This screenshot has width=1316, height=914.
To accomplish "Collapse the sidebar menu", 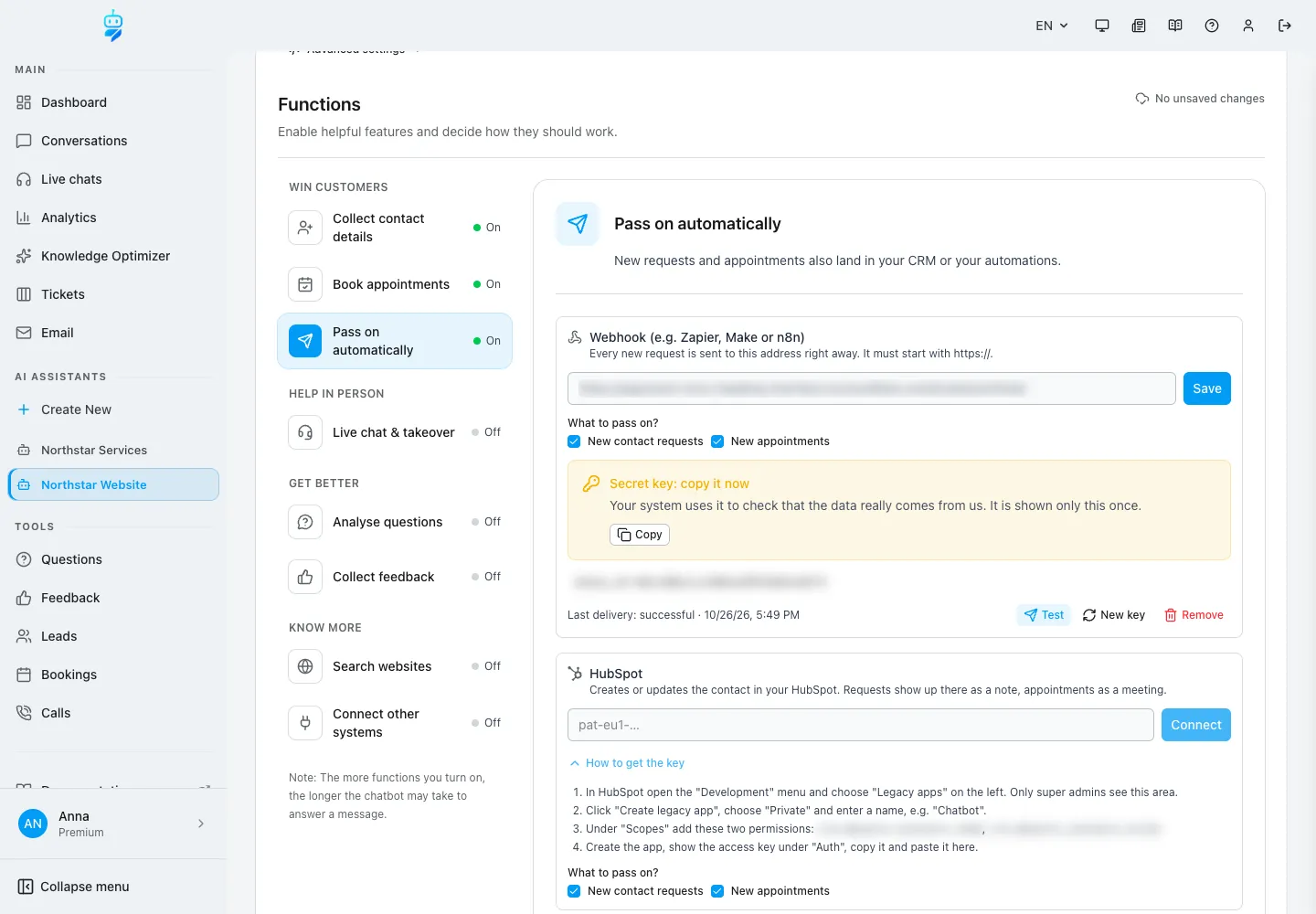I will coord(113,887).
